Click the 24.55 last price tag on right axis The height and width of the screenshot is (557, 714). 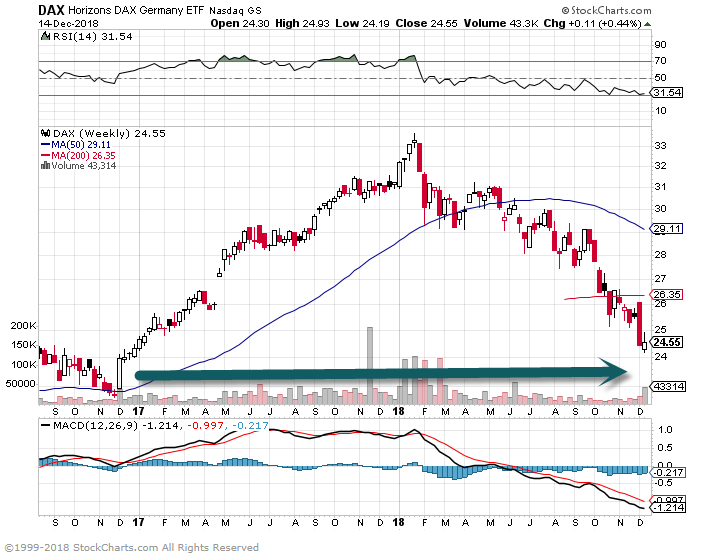(667, 342)
